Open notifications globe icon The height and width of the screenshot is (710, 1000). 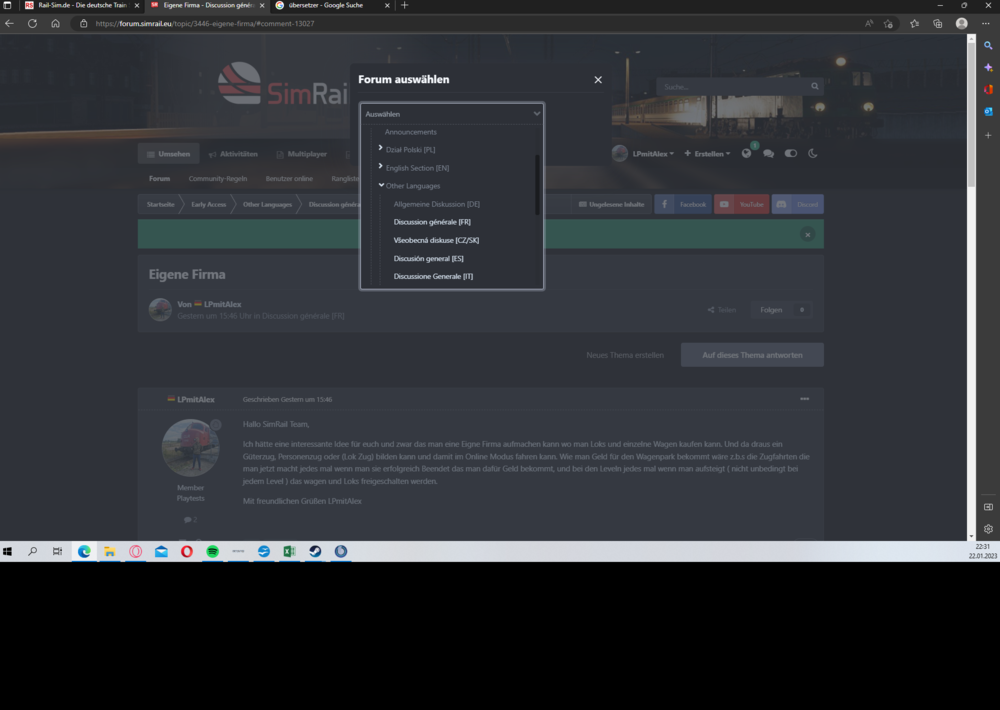tap(746, 154)
